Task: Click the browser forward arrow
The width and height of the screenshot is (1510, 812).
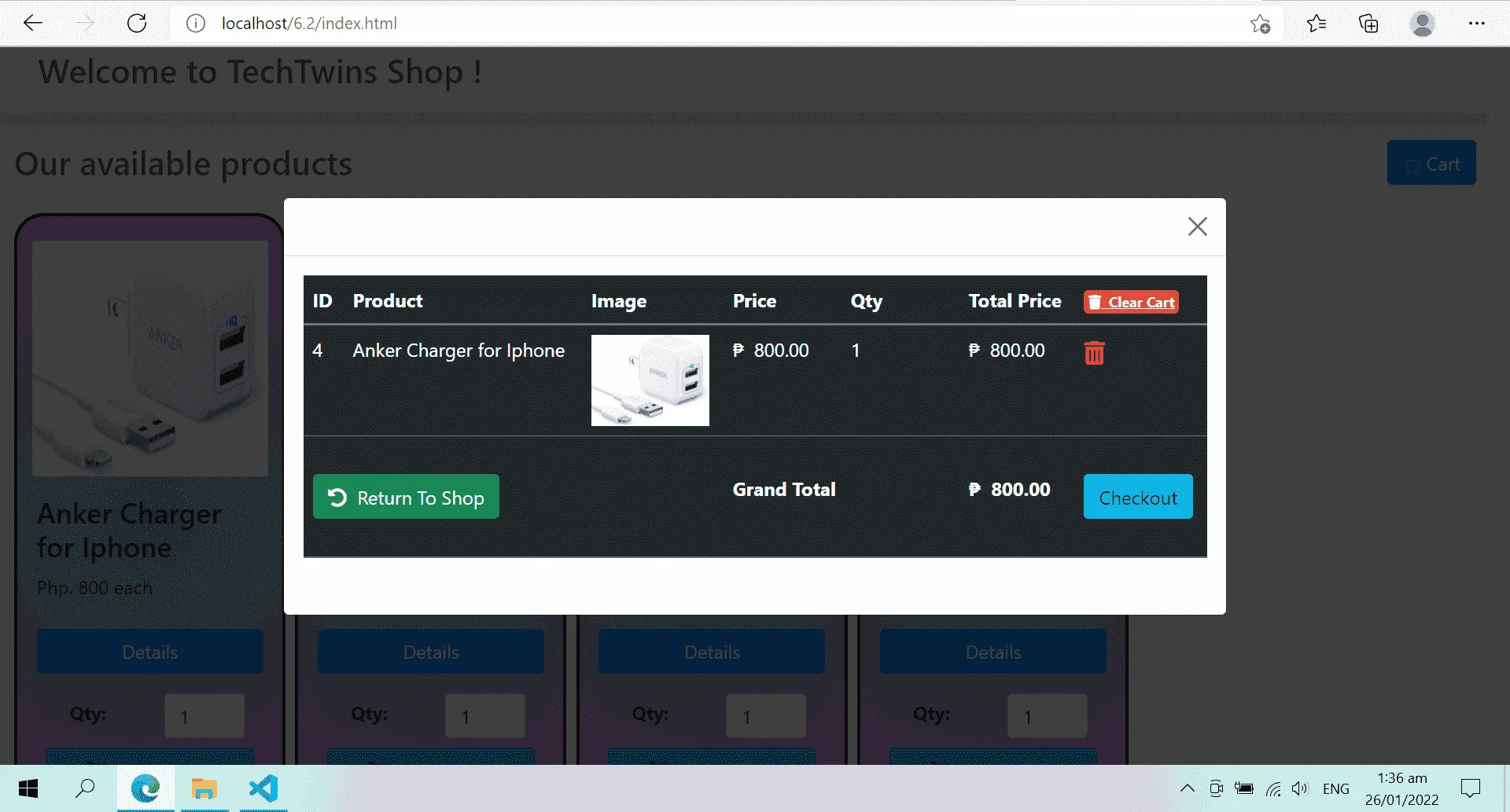Action: click(x=85, y=24)
